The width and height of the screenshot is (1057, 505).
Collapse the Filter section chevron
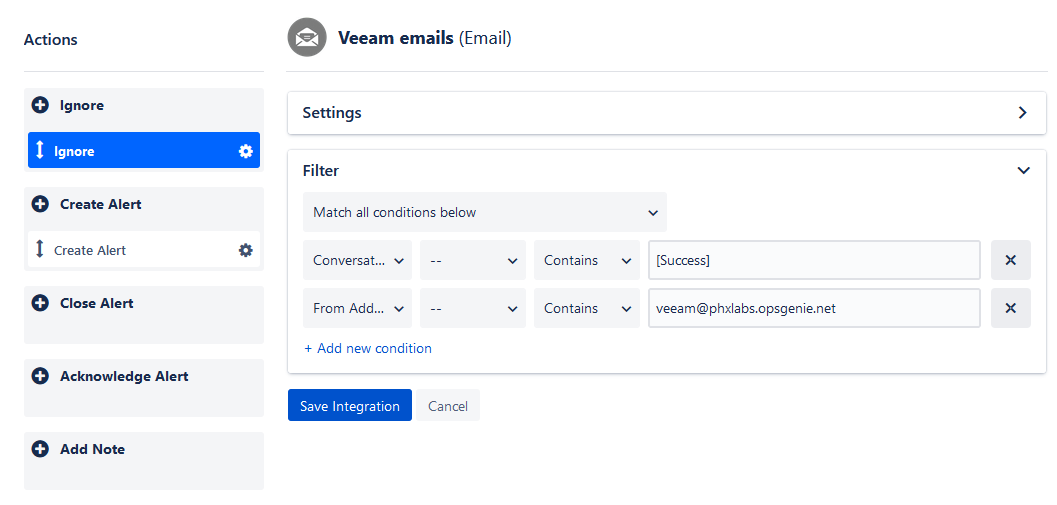[x=1023, y=171]
